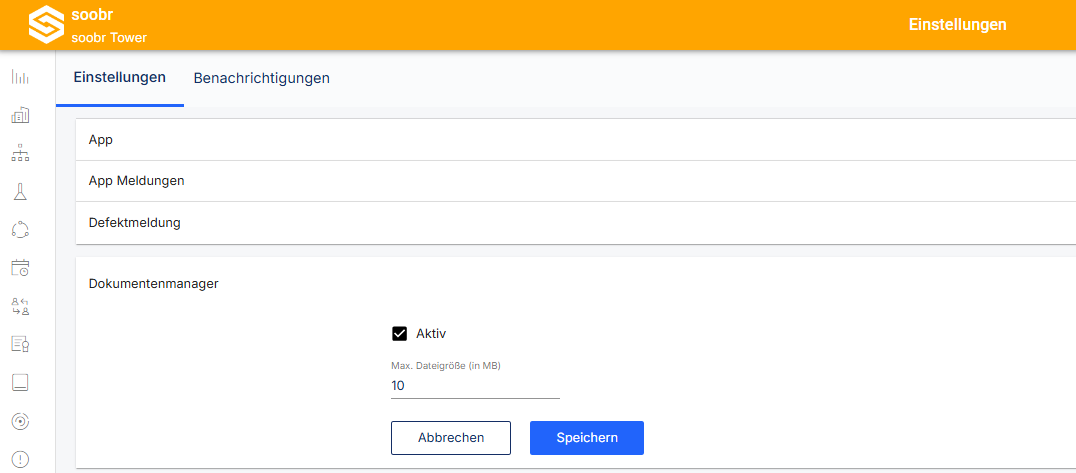Open the book sidebar icon
The width and height of the screenshot is (1076, 473).
coord(21,382)
